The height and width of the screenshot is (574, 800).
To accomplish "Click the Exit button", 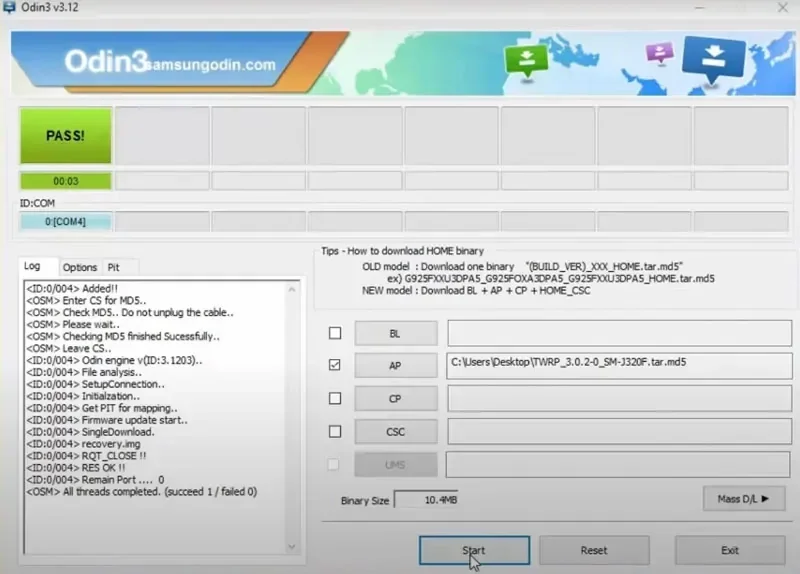I will click(x=730, y=550).
